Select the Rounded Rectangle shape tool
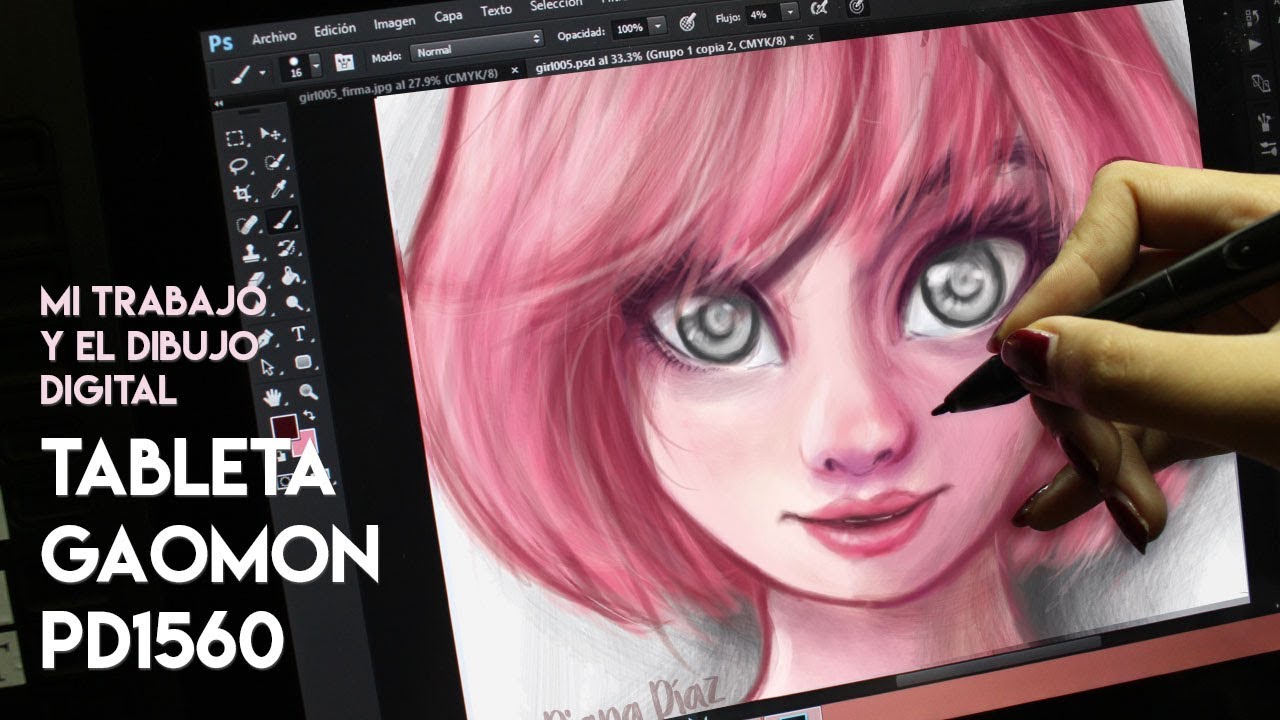Viewport: 1280px width, 720px height. pos(303,363)
